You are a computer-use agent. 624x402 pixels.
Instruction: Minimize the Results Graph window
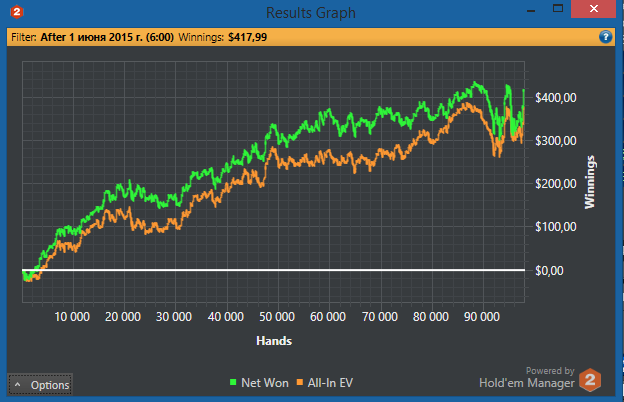(x=531, y=10)
